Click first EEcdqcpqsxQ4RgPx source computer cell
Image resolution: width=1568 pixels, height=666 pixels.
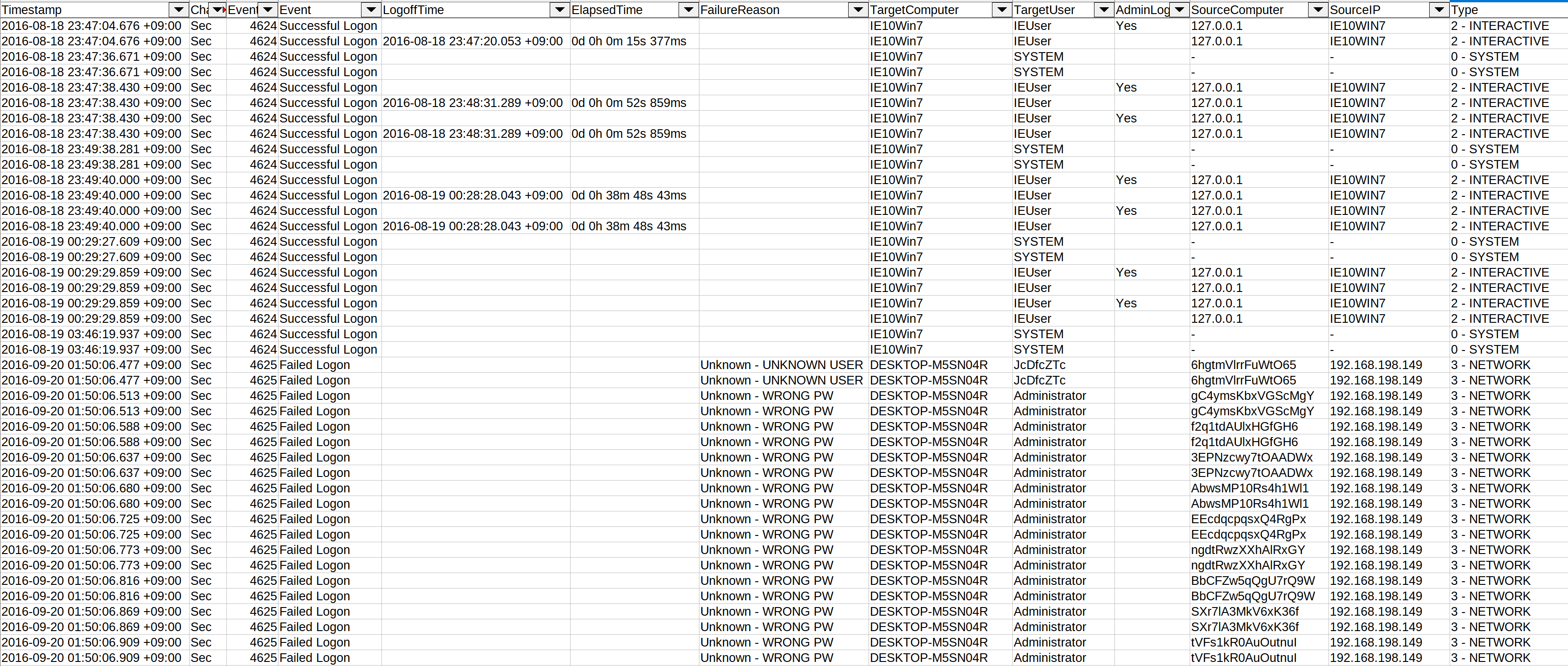pos(1259,519)
